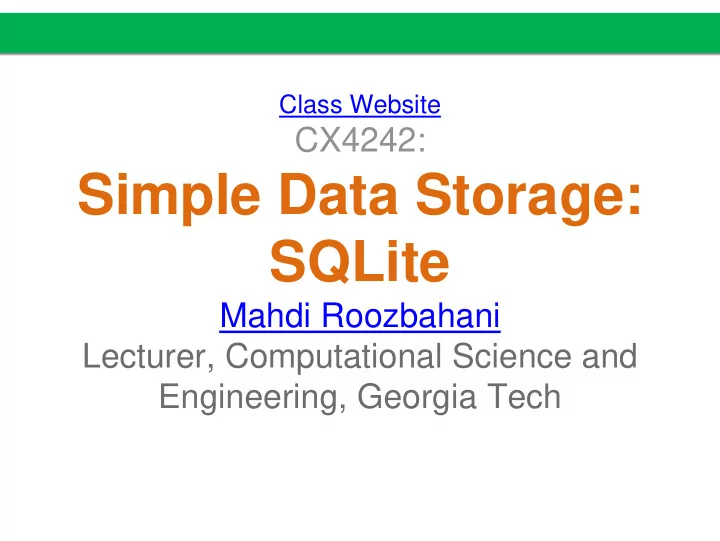The height and width of the screenshot is (541, 720).
Task: Open the Class Website link
Action: coord(360,104)
